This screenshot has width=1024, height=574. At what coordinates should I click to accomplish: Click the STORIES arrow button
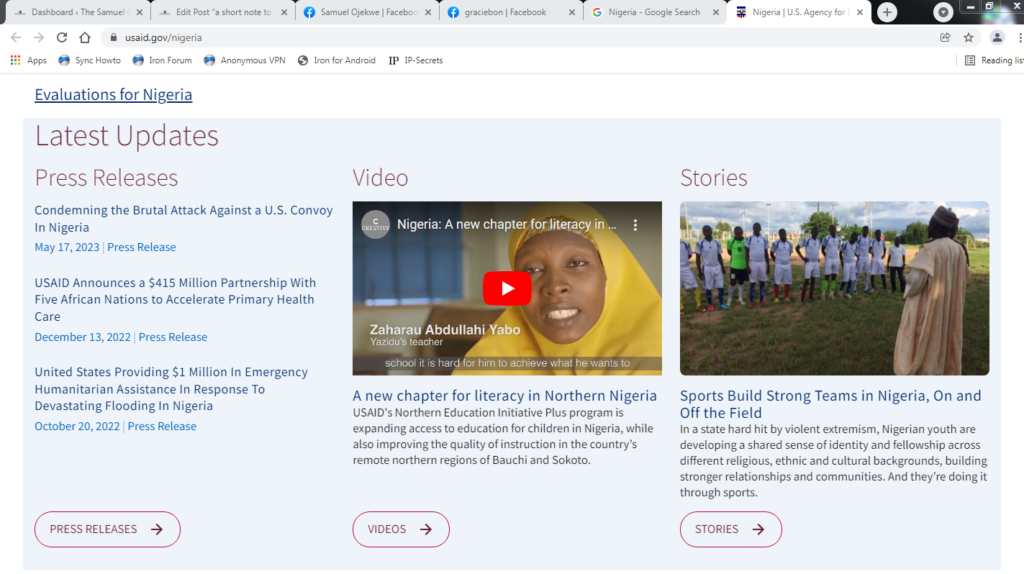pyautogui.click(x=731, y=529)
